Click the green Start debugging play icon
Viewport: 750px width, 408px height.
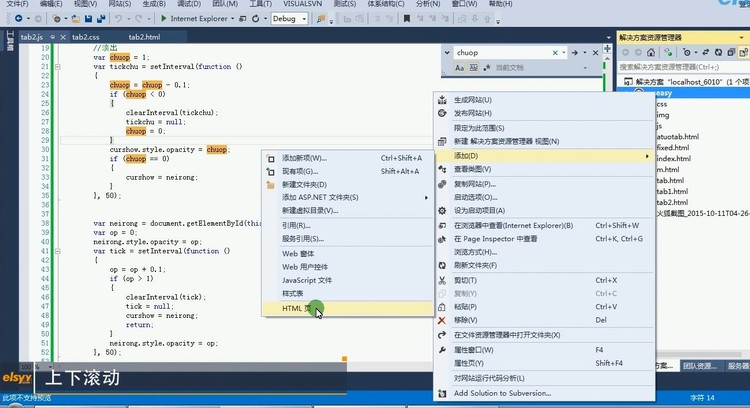click(x=162, y=18)
